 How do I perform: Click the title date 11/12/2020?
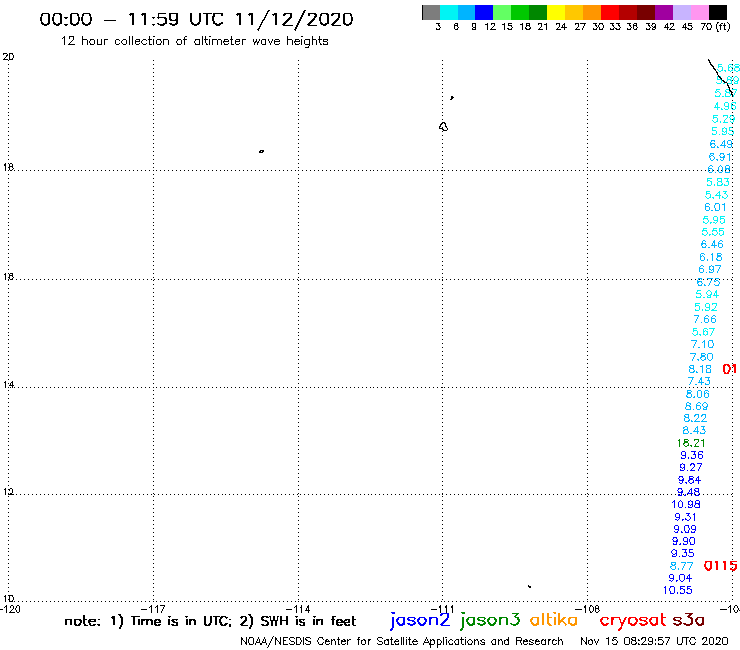click(x=294, y=19)
